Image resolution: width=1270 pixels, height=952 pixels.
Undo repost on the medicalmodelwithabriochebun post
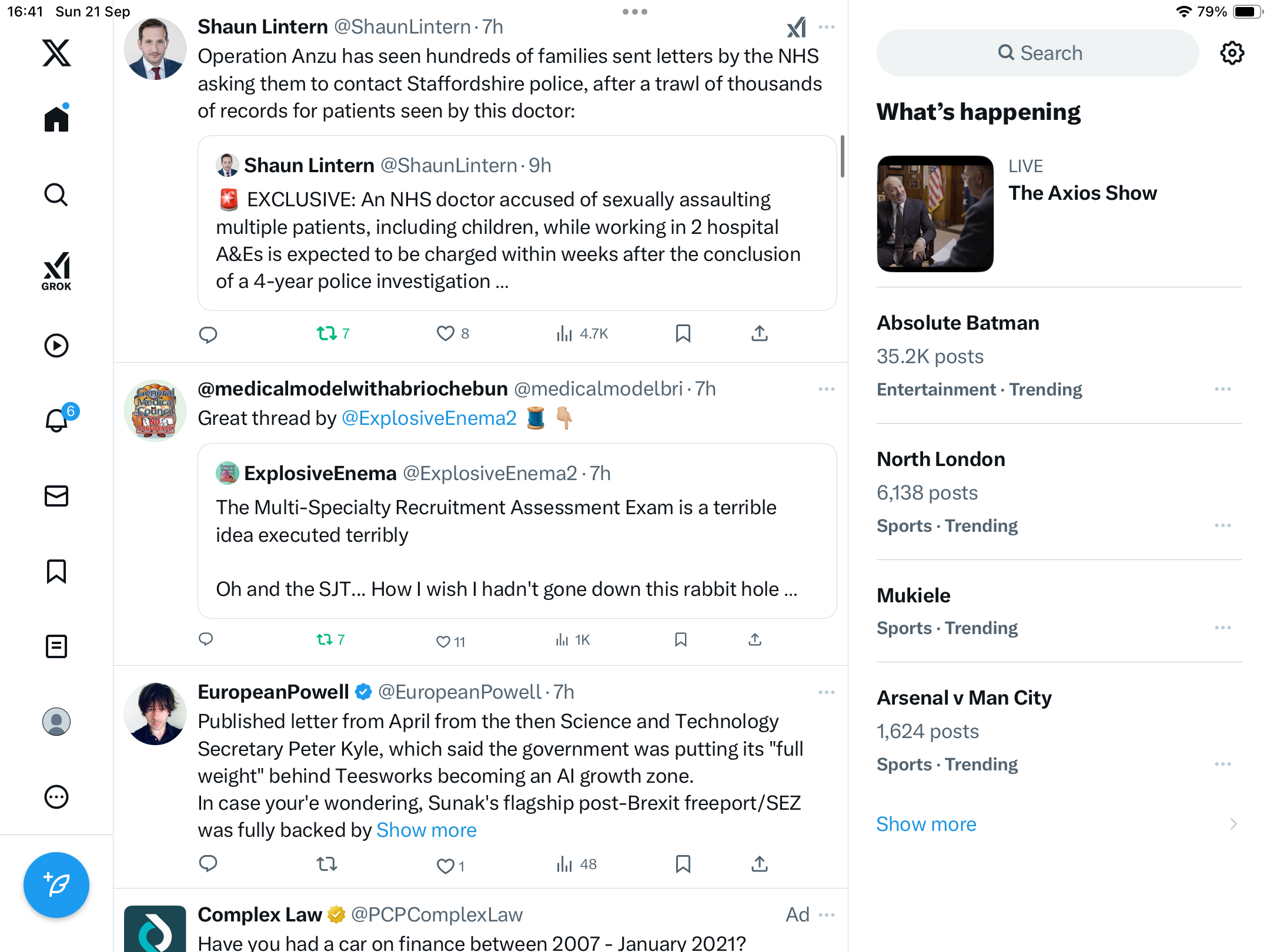point(325,639)
